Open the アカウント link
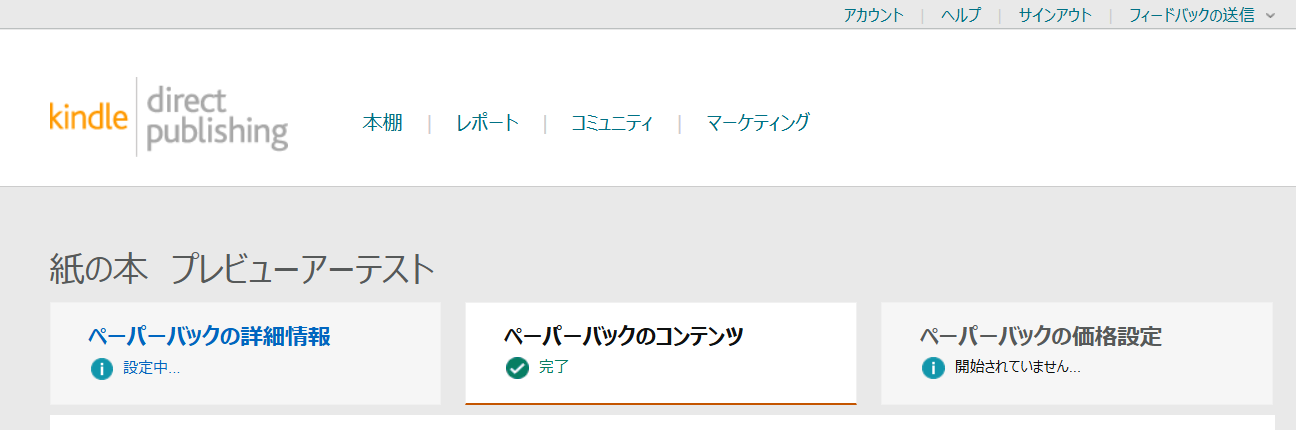This screenshot has height=430, width=1296. [x=873, y=15]
